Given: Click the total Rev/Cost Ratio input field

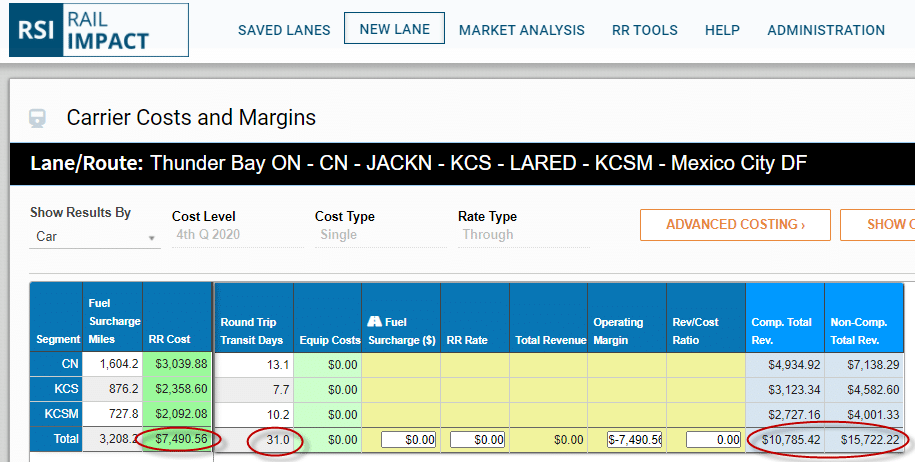Looking at the screenshot, I should [706, 439].
